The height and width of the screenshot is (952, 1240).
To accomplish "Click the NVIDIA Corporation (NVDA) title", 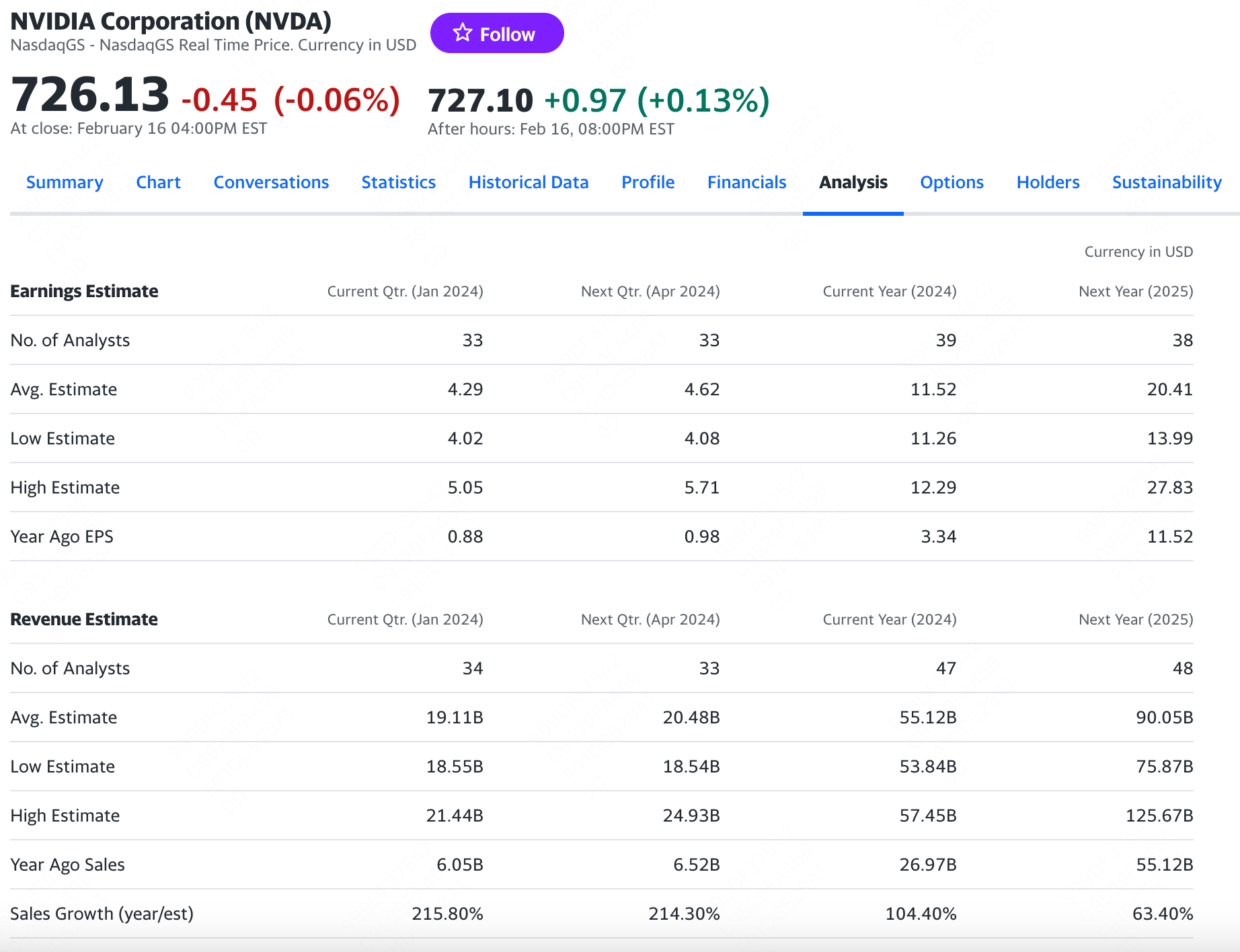I will point(171,21).
